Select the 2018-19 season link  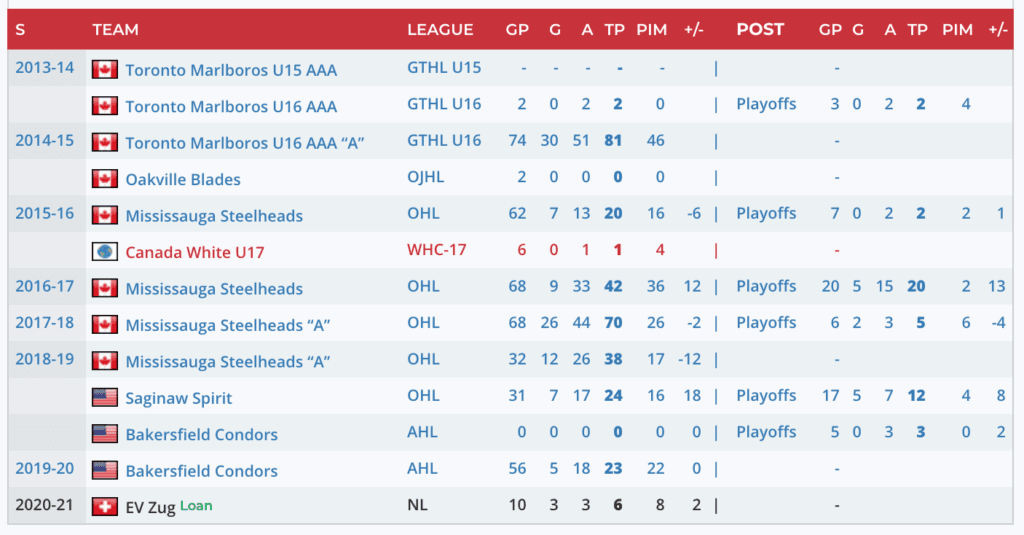tap(45, 359)
